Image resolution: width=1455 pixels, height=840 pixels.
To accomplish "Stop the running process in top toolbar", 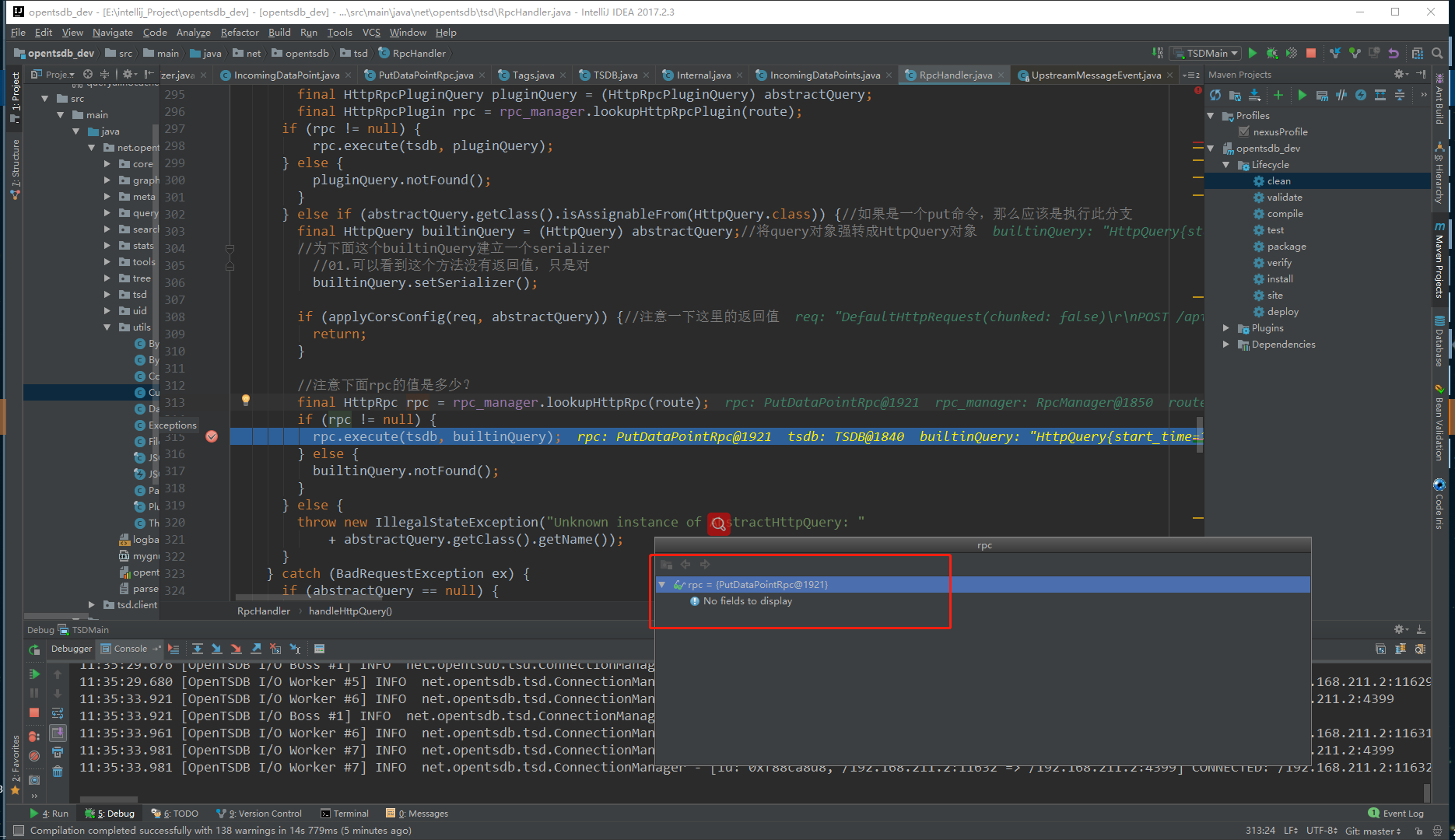I will (x=1311, y=53).
